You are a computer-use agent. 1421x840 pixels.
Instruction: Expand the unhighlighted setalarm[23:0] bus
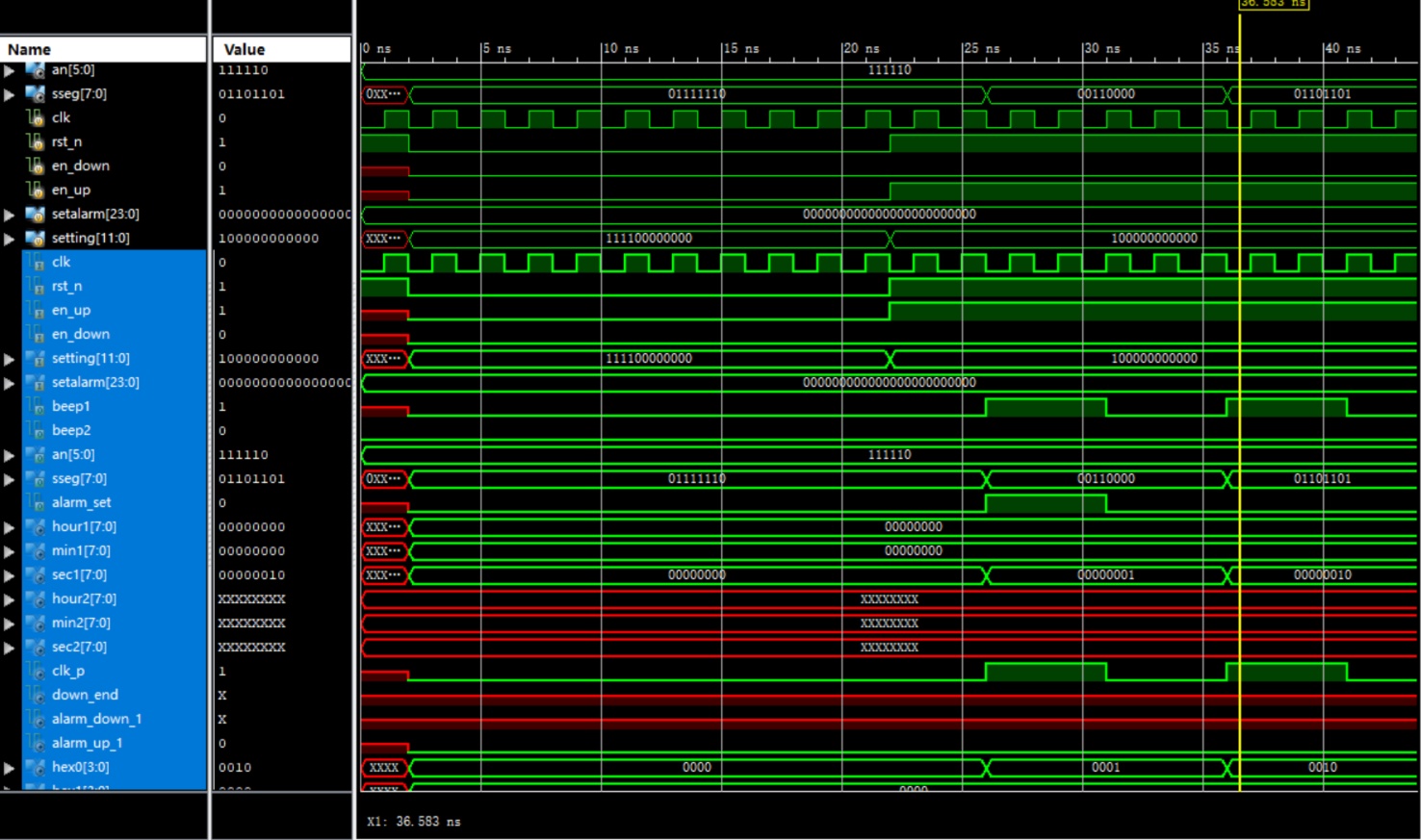click(10, 215)
